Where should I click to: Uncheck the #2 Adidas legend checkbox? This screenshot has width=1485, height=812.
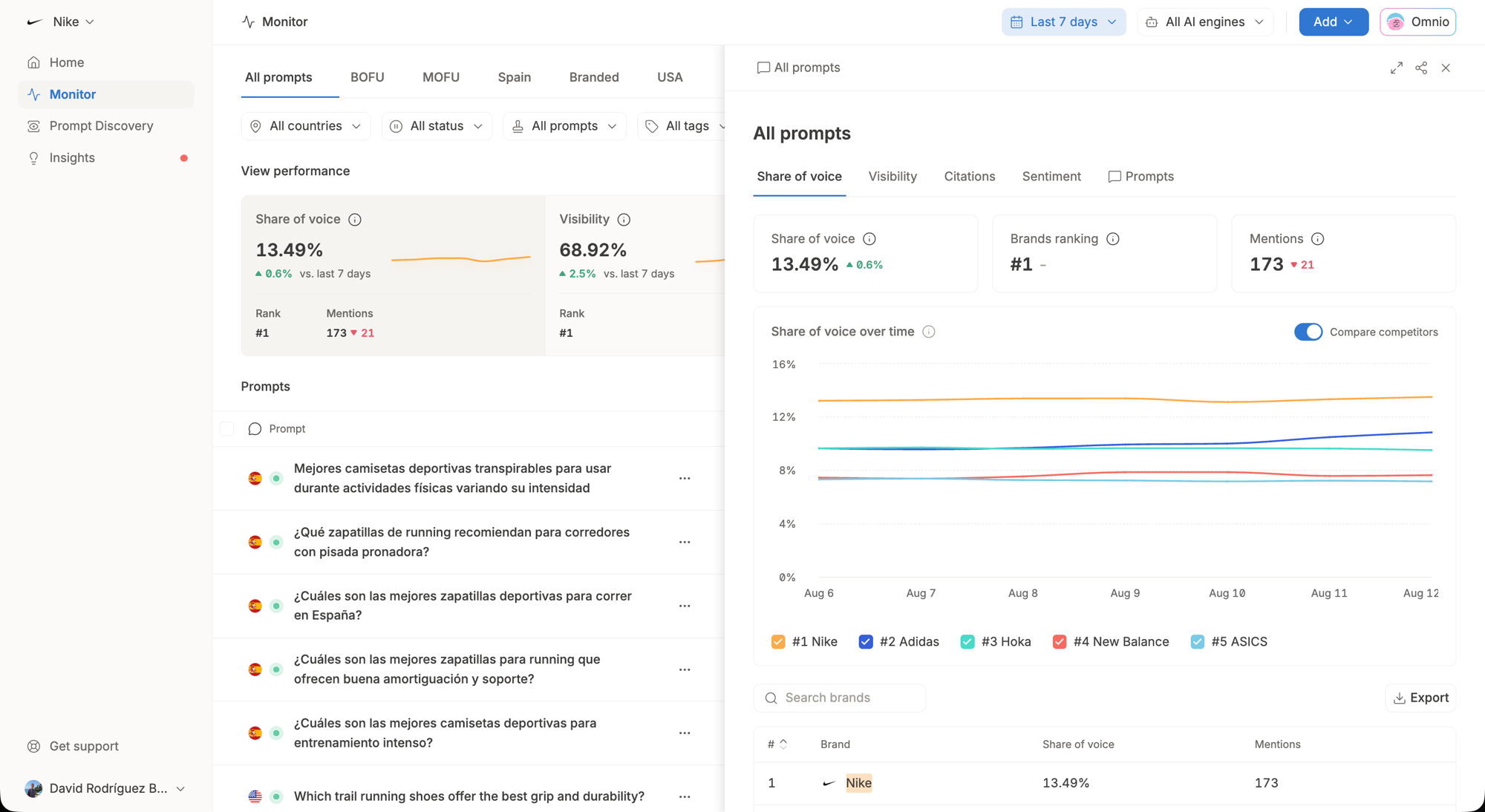click(x=866, y=642)
